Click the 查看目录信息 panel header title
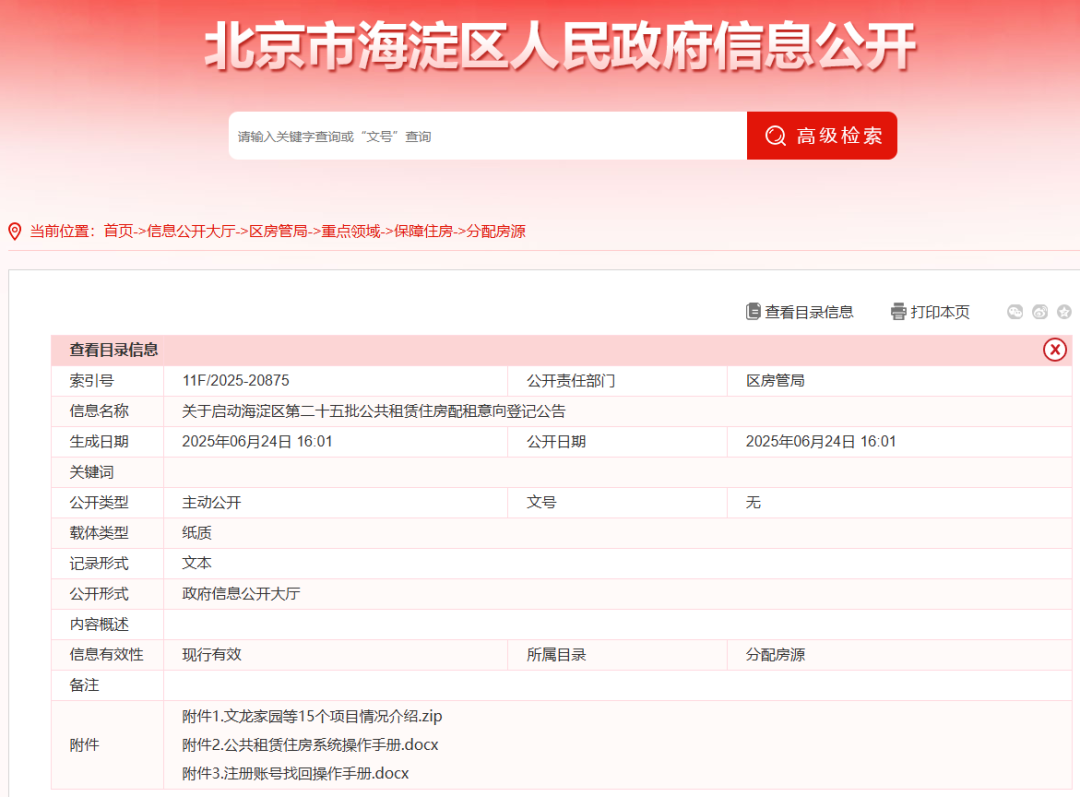Image resolution: width=1080 pixels, height=797 pixels. click(114, 350)
